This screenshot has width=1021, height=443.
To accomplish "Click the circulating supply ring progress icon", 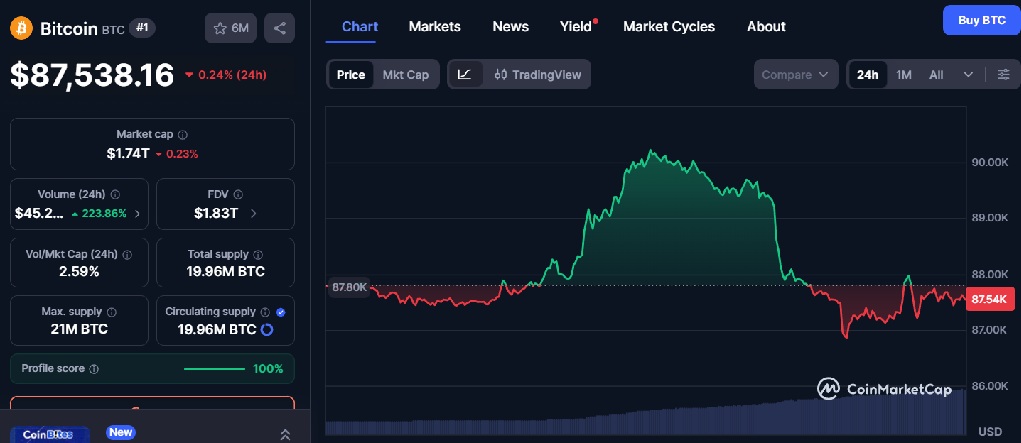I will coord(266,330).
